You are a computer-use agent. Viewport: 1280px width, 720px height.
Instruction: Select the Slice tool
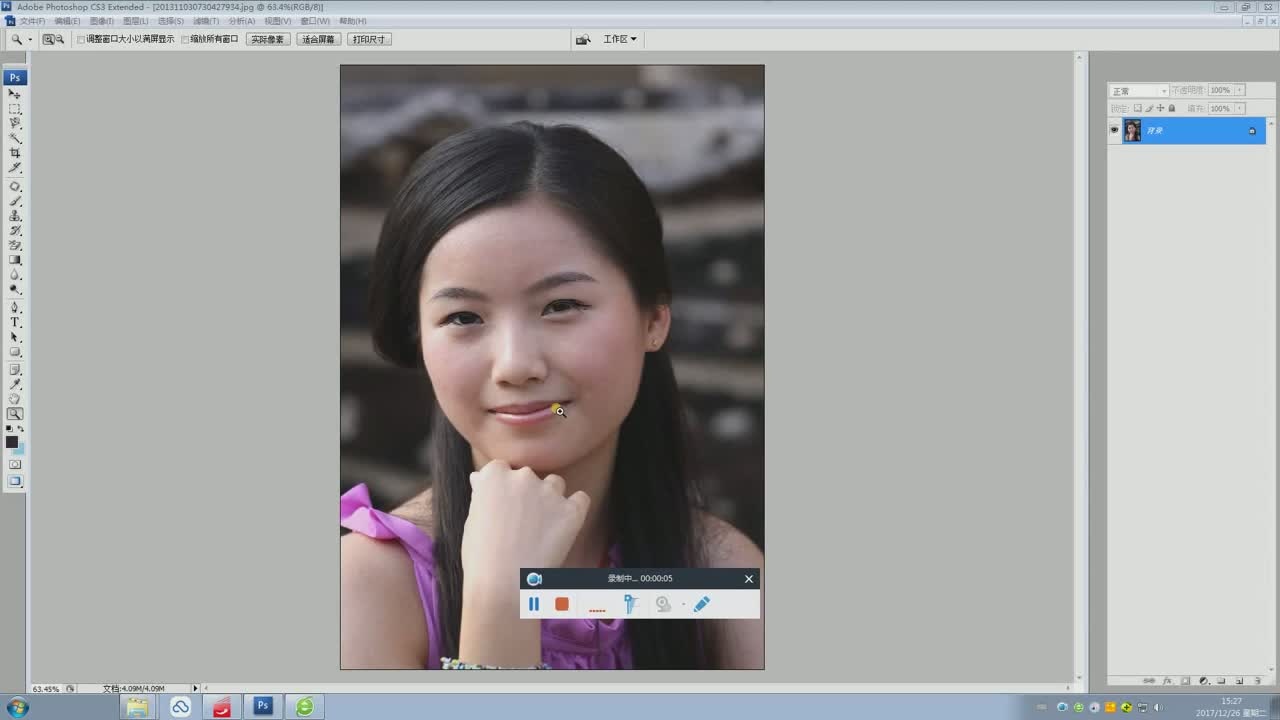(15, 167)
